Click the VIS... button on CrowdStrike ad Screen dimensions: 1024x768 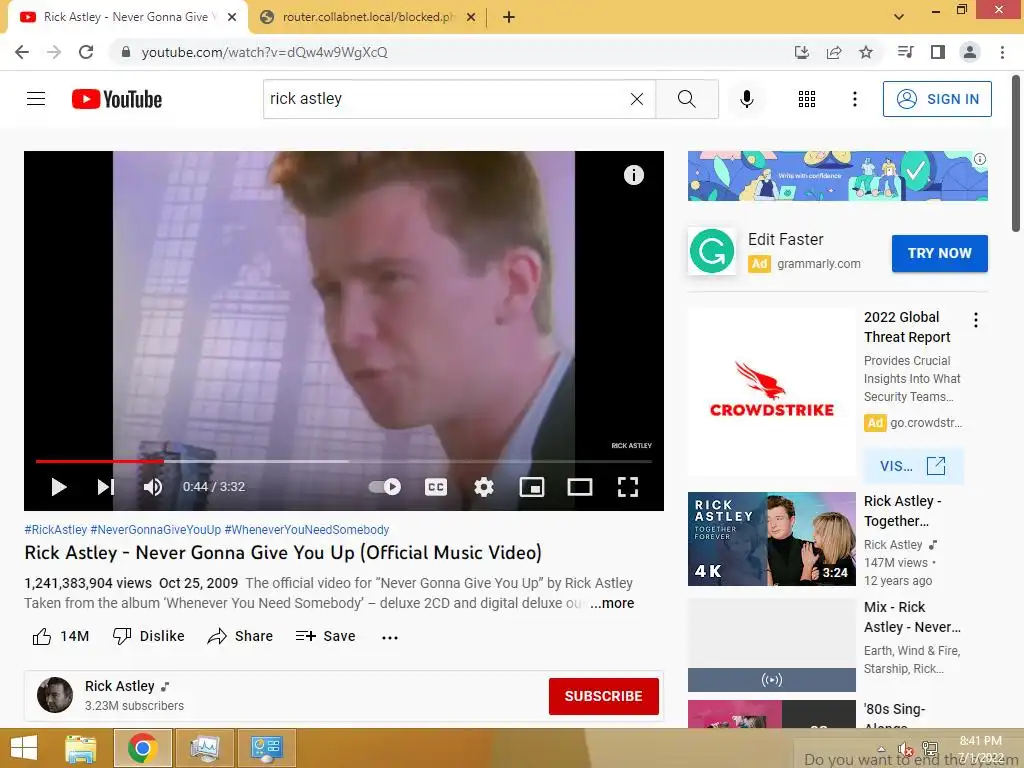(913, 466)
